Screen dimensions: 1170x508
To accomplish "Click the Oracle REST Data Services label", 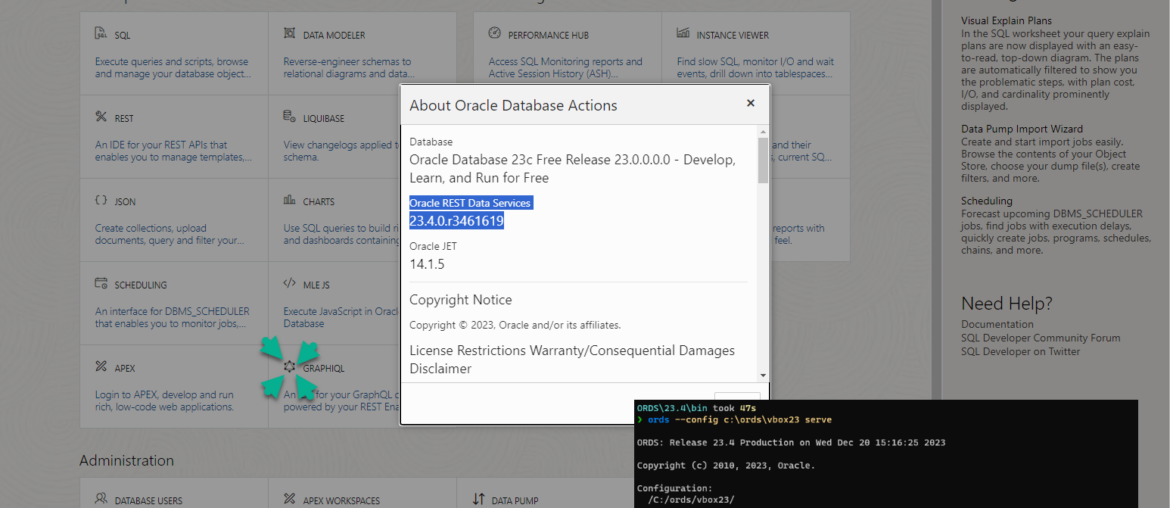I will click(x=470, y=203).
